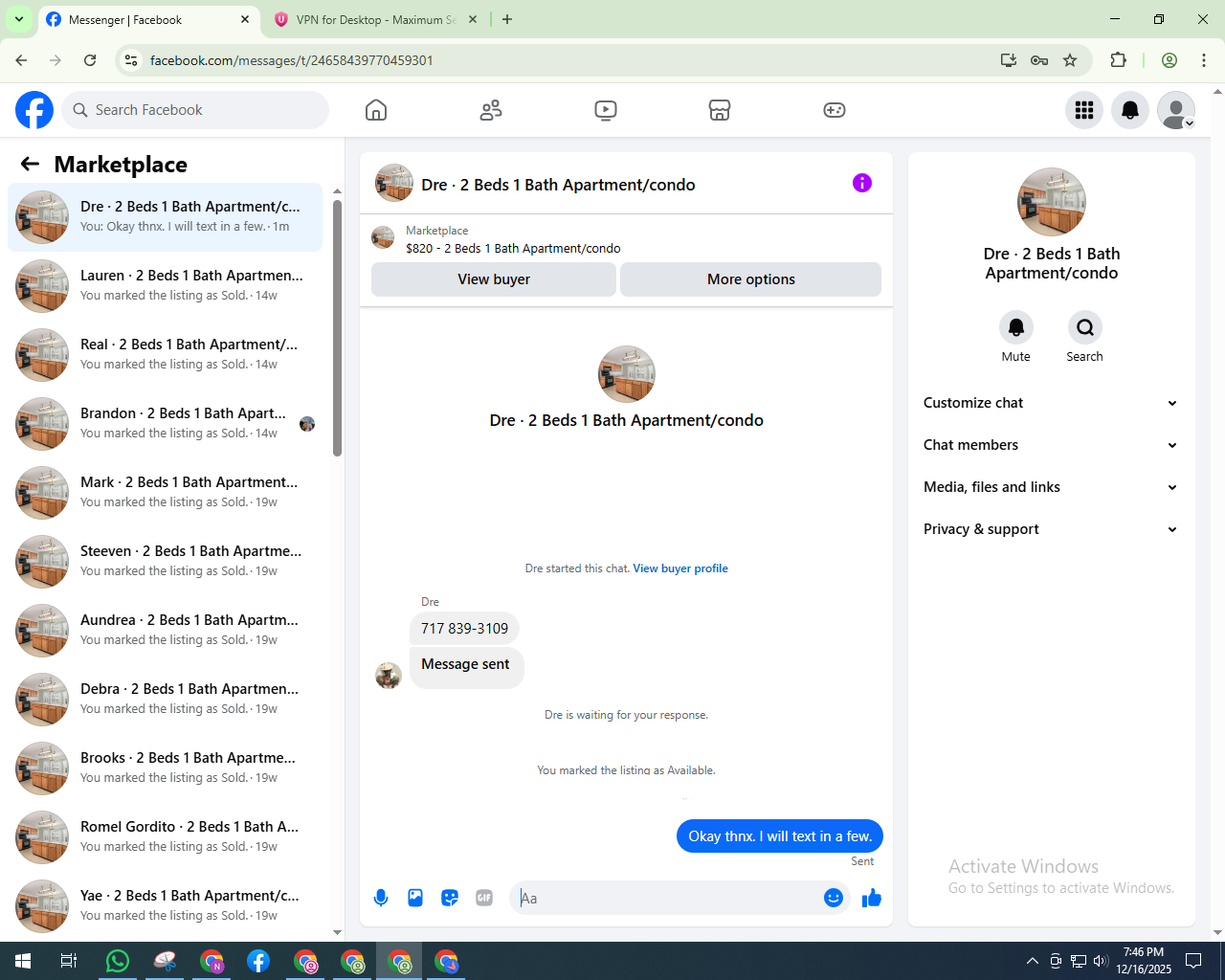The height and width of the screenshot is (980, 1225).
Task: Go back using the Marketplace back arrow
Action: (30, 164)
